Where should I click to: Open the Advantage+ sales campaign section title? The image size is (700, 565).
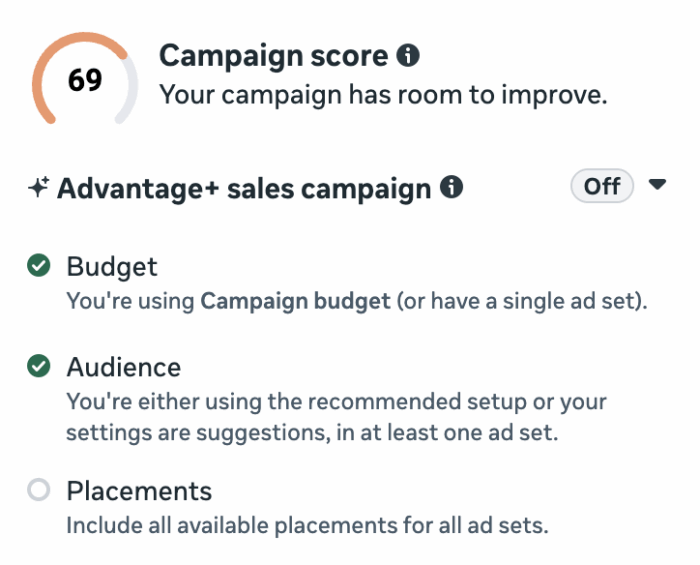[x=244, y=188]
